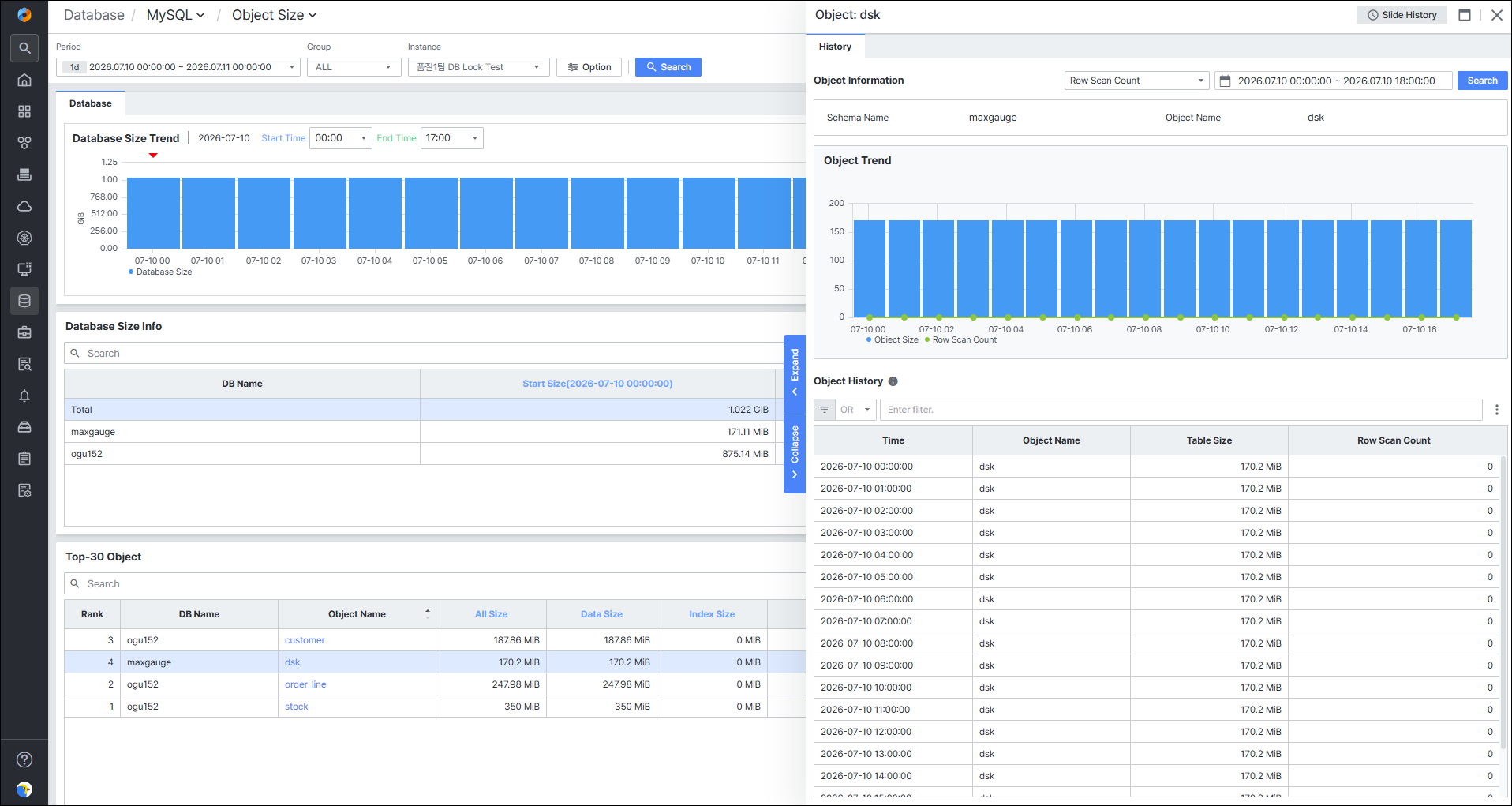Click Object History info icon
Screen dimensions: 1512x806
pyautogui.click(x=893, y=381)
